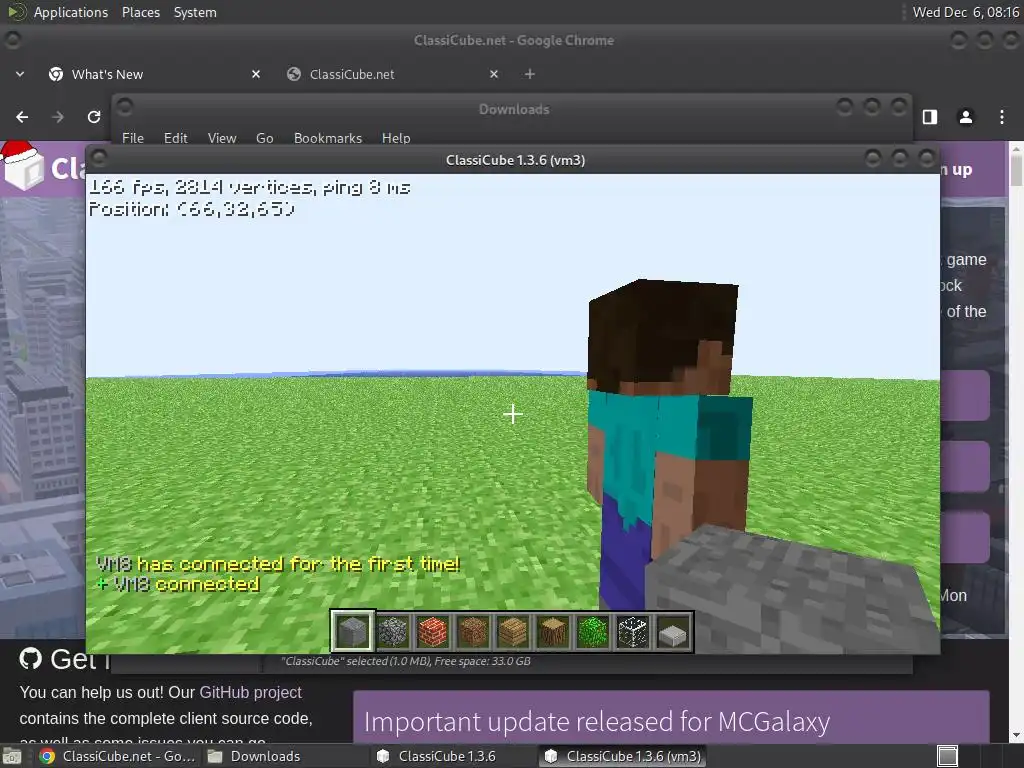Click the web page vertical scrollbar

pyautogui.click(x=1016, y=441)
